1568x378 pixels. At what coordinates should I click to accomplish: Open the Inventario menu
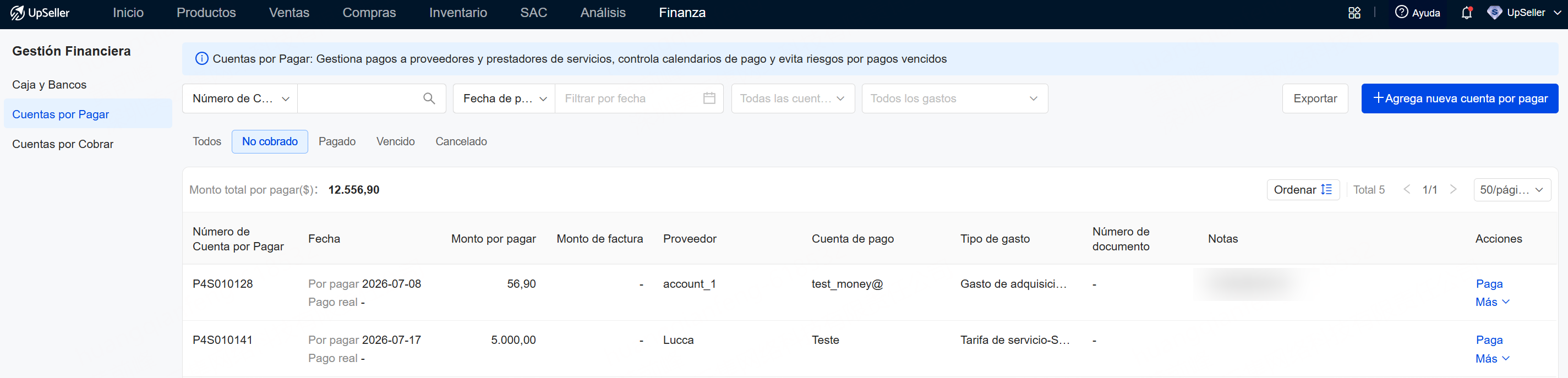(458, 13)
